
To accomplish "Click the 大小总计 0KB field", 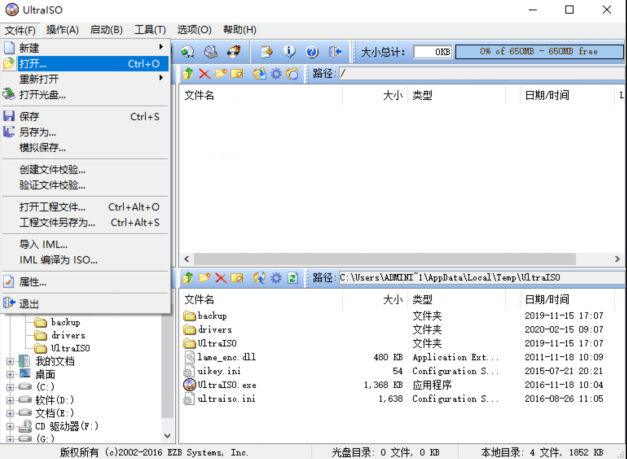I will [433, 52].
